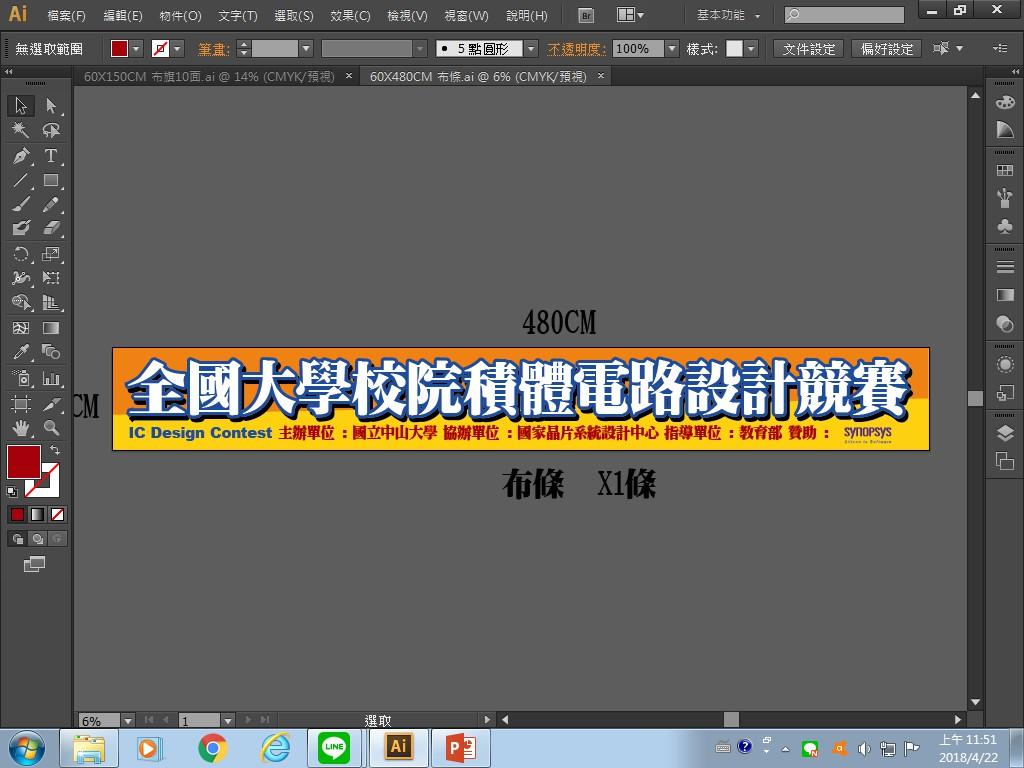Open the Layers panel icon
This screenshot has width=1024, height=768.
[1005, 433]
